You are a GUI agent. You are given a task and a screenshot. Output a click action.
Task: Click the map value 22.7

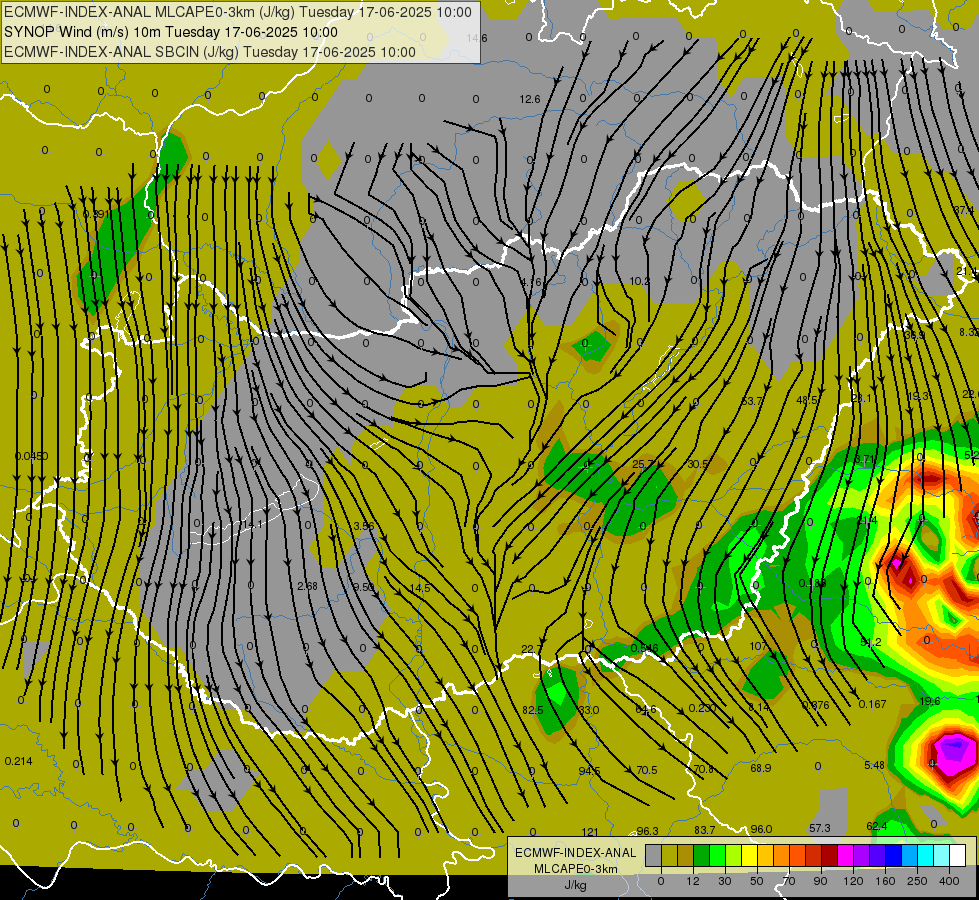tap(531, 650)
